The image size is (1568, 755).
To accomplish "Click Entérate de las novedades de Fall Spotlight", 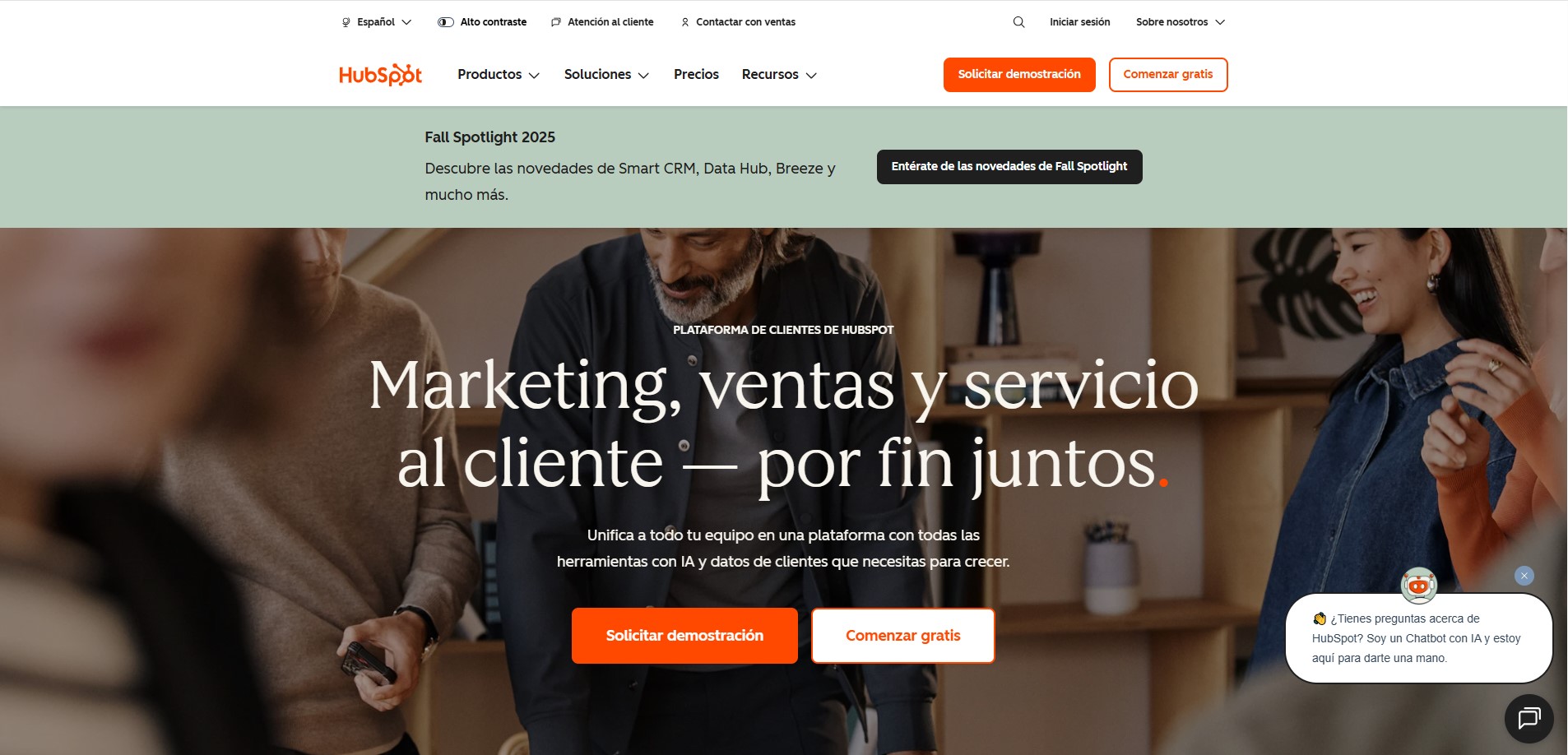I will (1009, 167).
